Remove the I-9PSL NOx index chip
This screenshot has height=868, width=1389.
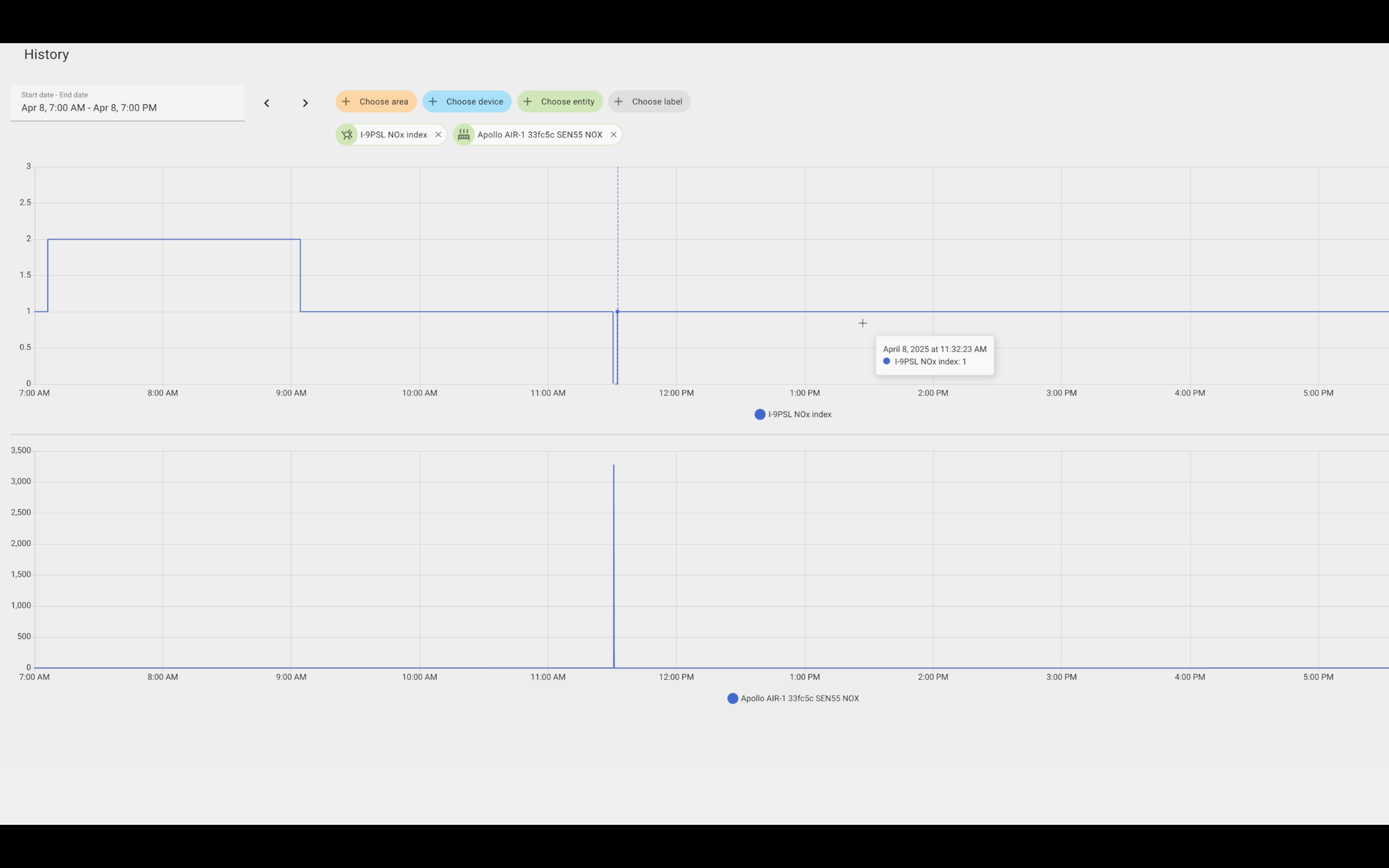[x=438, y=135]
